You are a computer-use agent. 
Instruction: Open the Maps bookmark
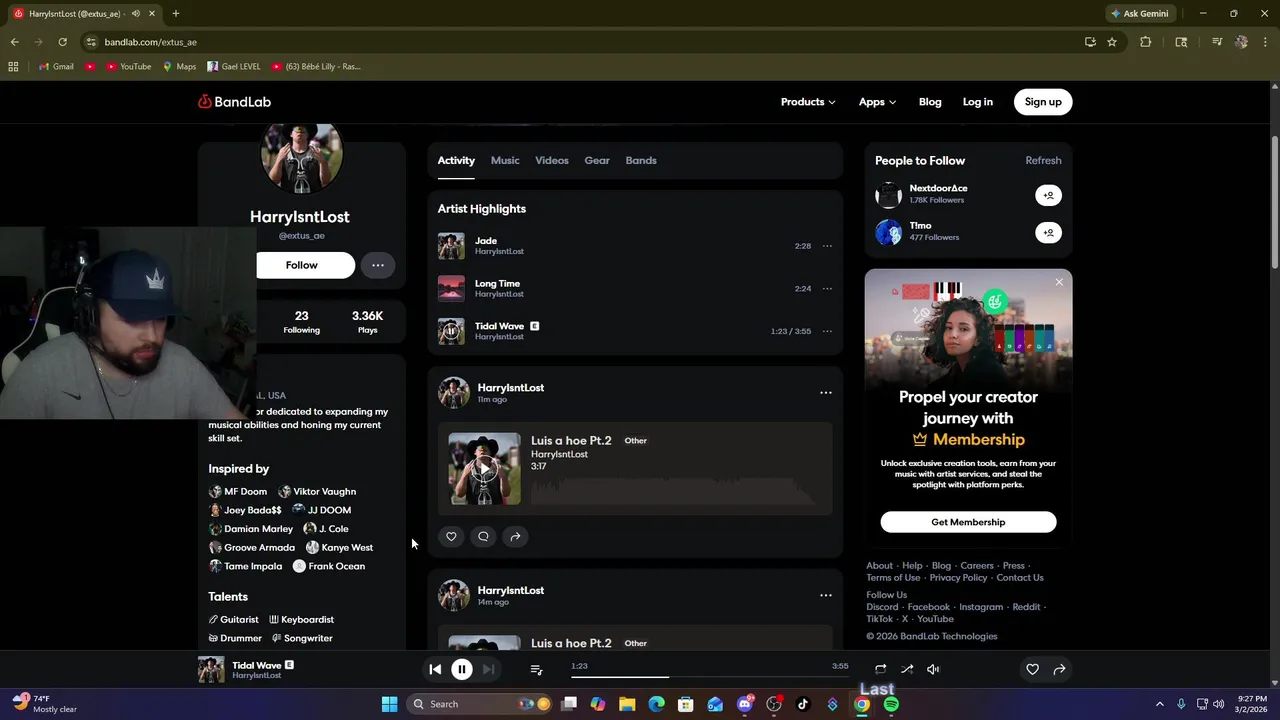tap(179, 67)
